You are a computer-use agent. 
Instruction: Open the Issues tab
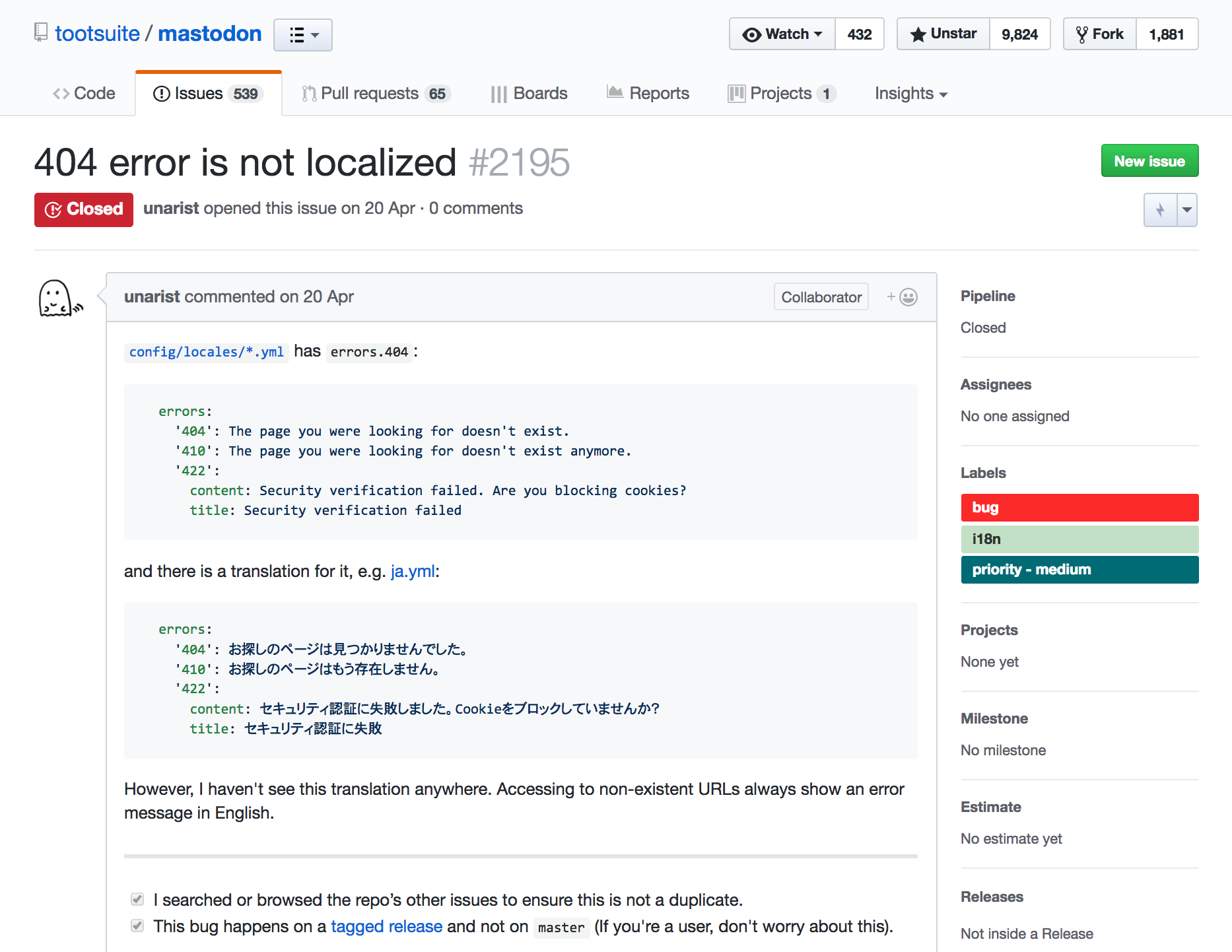click(x=209, y=94)
